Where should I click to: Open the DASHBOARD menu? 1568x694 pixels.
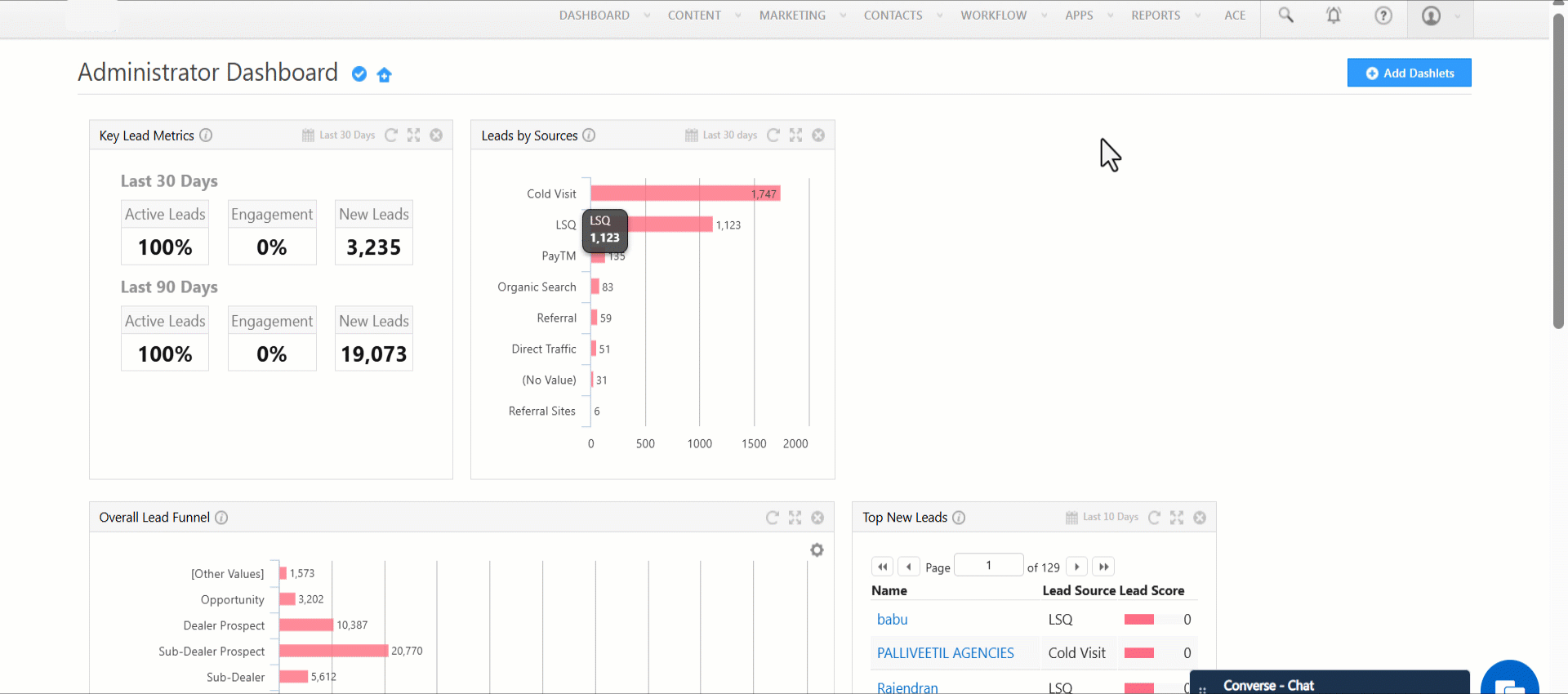pos(595,16)
